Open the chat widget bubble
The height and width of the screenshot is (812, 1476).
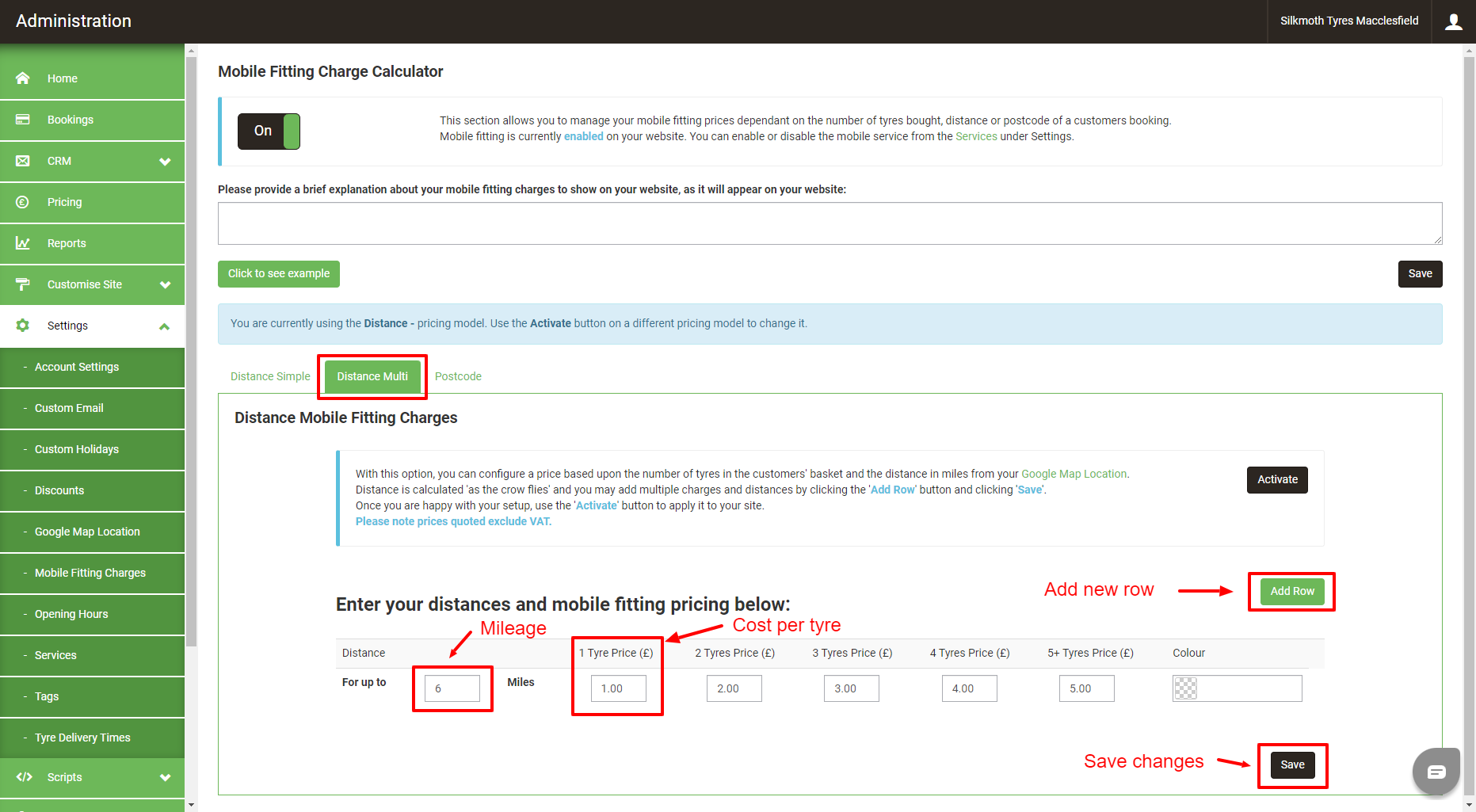[x=1436, y=771]
